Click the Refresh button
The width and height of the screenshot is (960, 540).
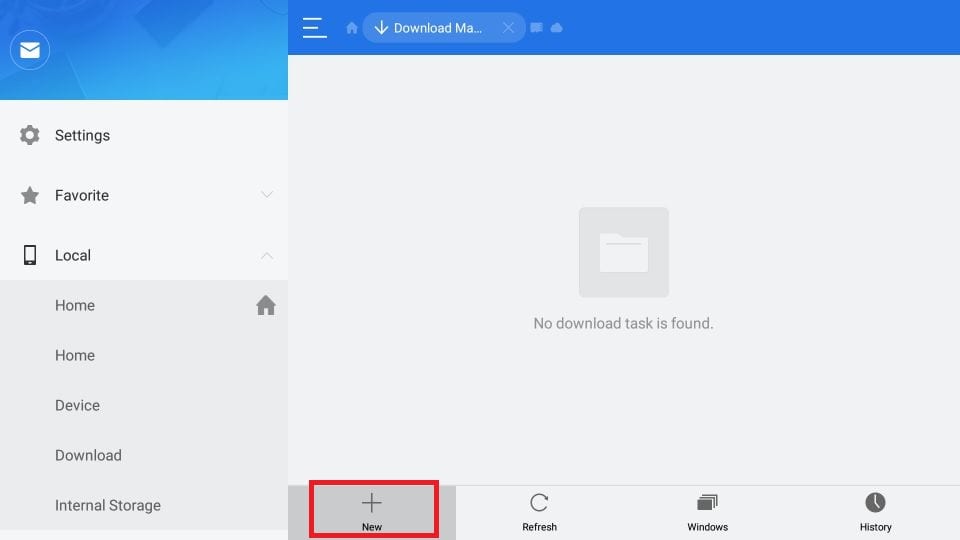pyautogui.click(x=539, y=512)
